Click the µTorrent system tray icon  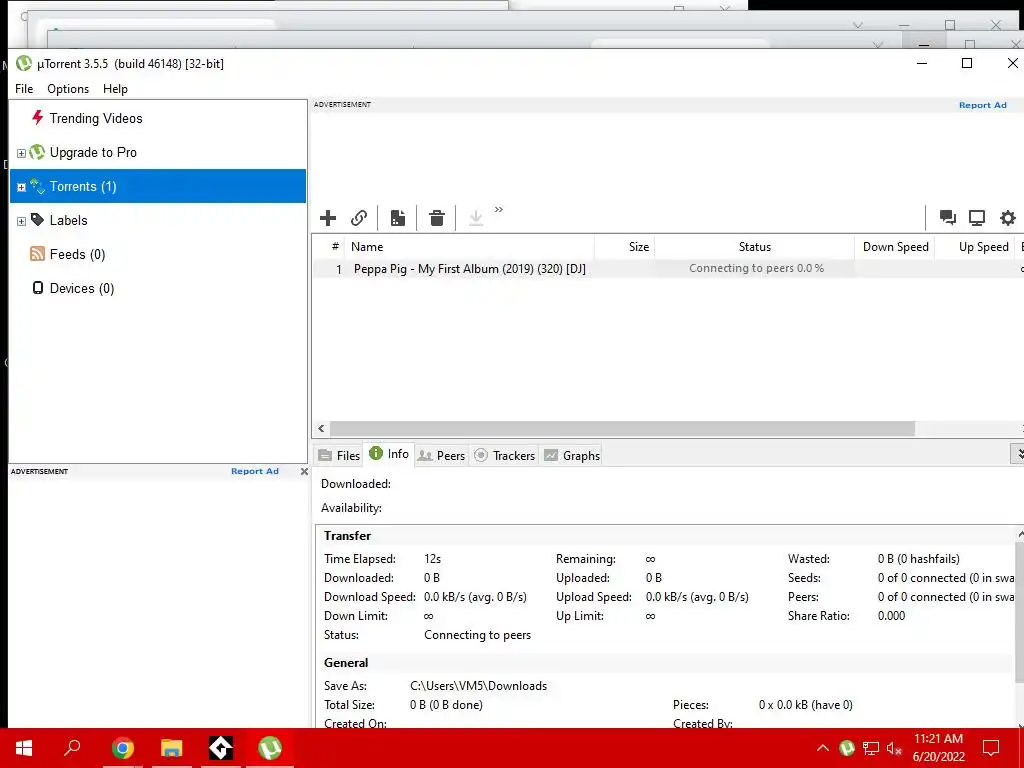846,748
